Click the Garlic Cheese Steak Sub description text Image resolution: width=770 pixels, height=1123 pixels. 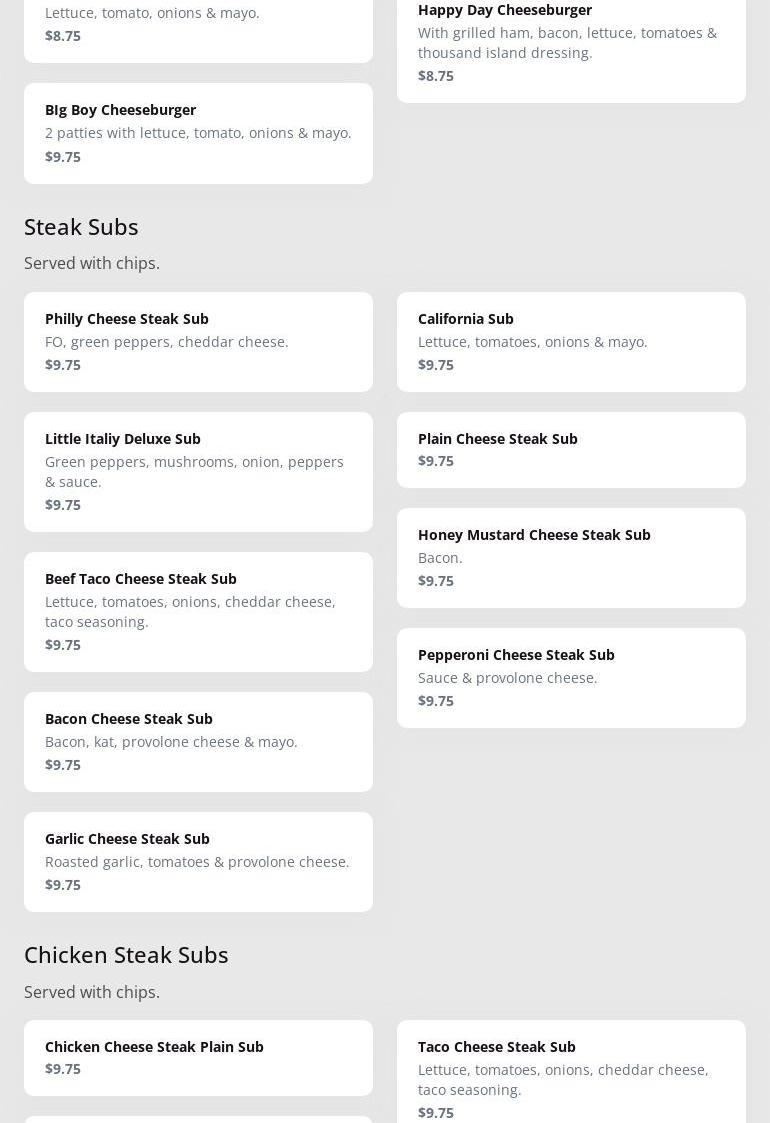point(197,862)
